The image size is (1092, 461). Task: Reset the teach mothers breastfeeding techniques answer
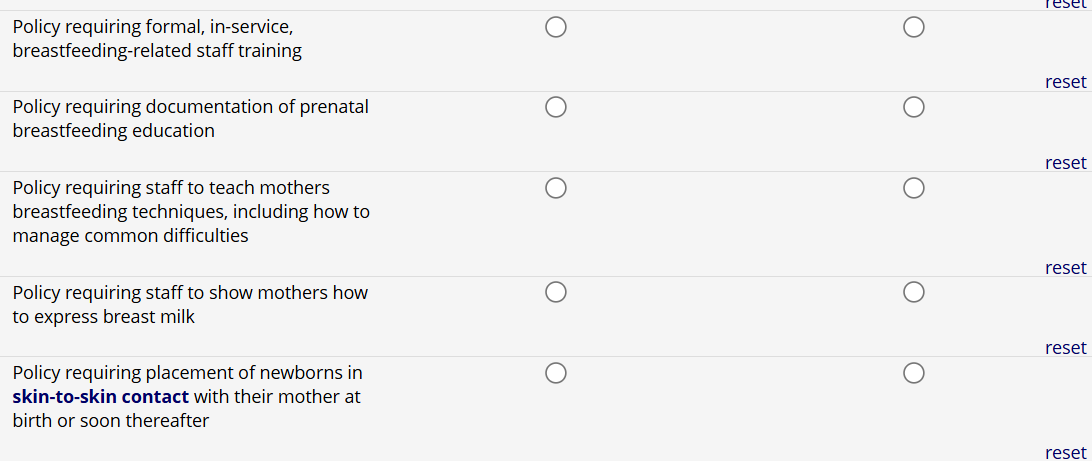1065,267
